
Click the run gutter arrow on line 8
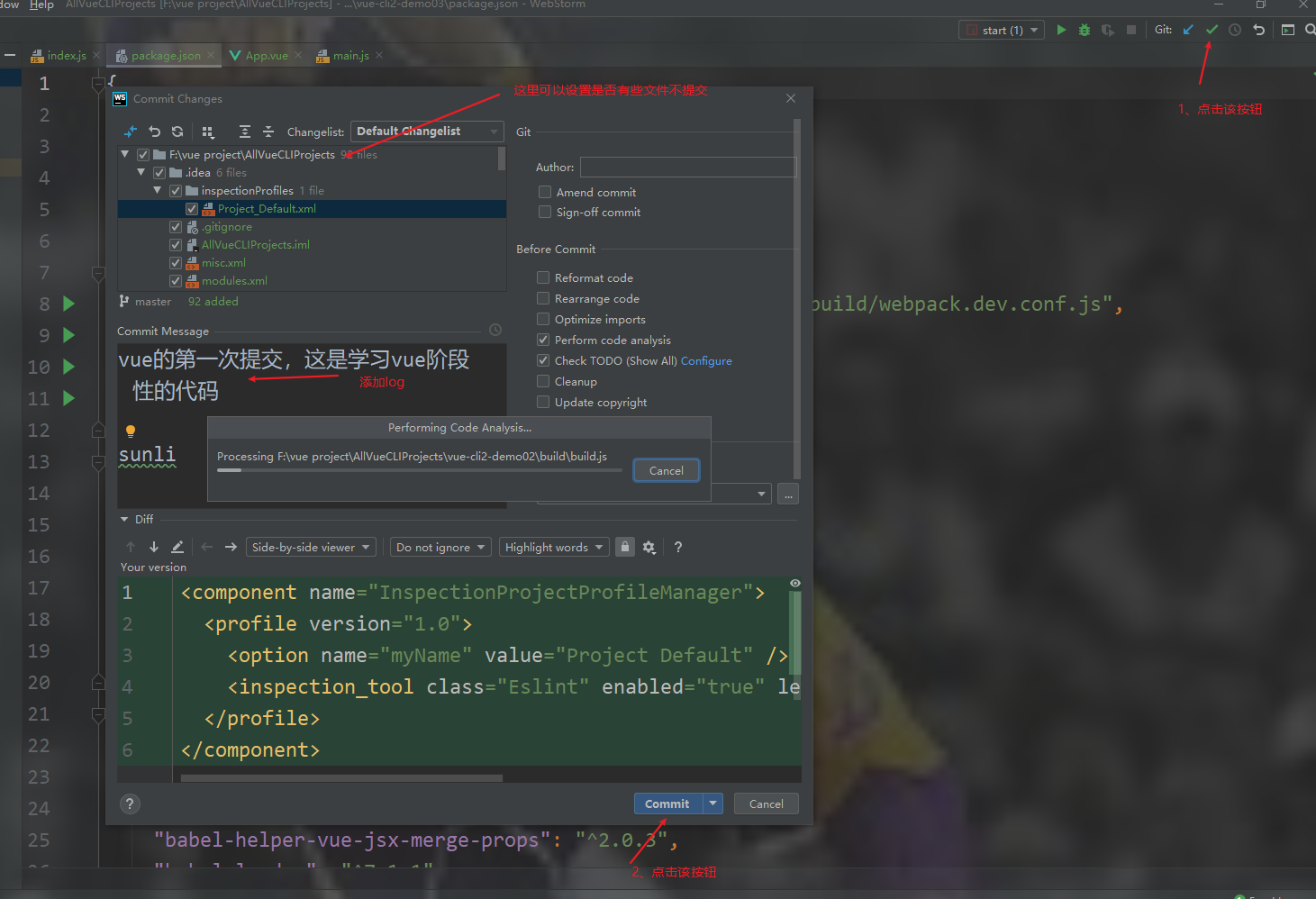(x=69, y=304)
